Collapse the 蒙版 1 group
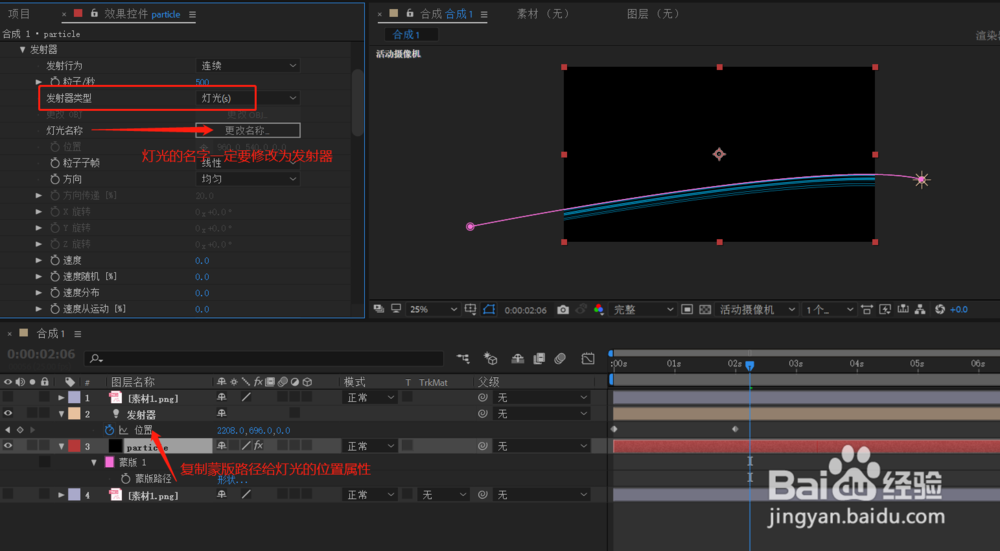 [x=94, y=462]
